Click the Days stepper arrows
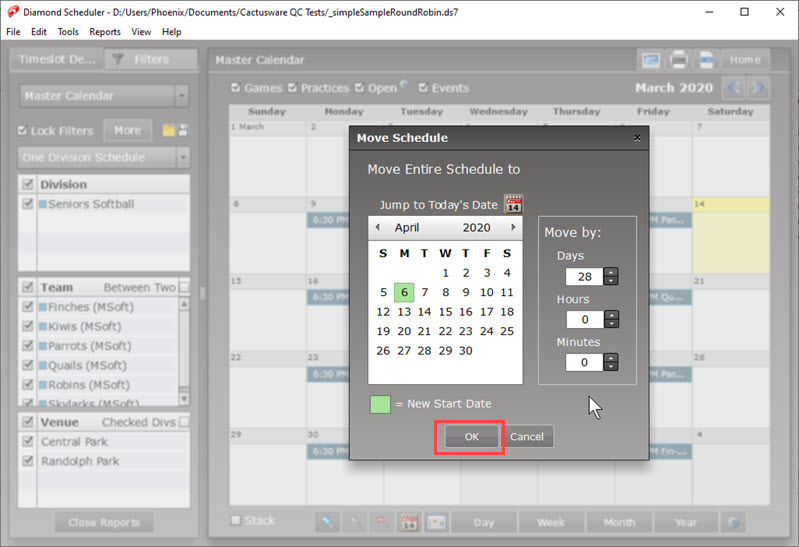Screen dimensions: 799x547 (611, 277)
